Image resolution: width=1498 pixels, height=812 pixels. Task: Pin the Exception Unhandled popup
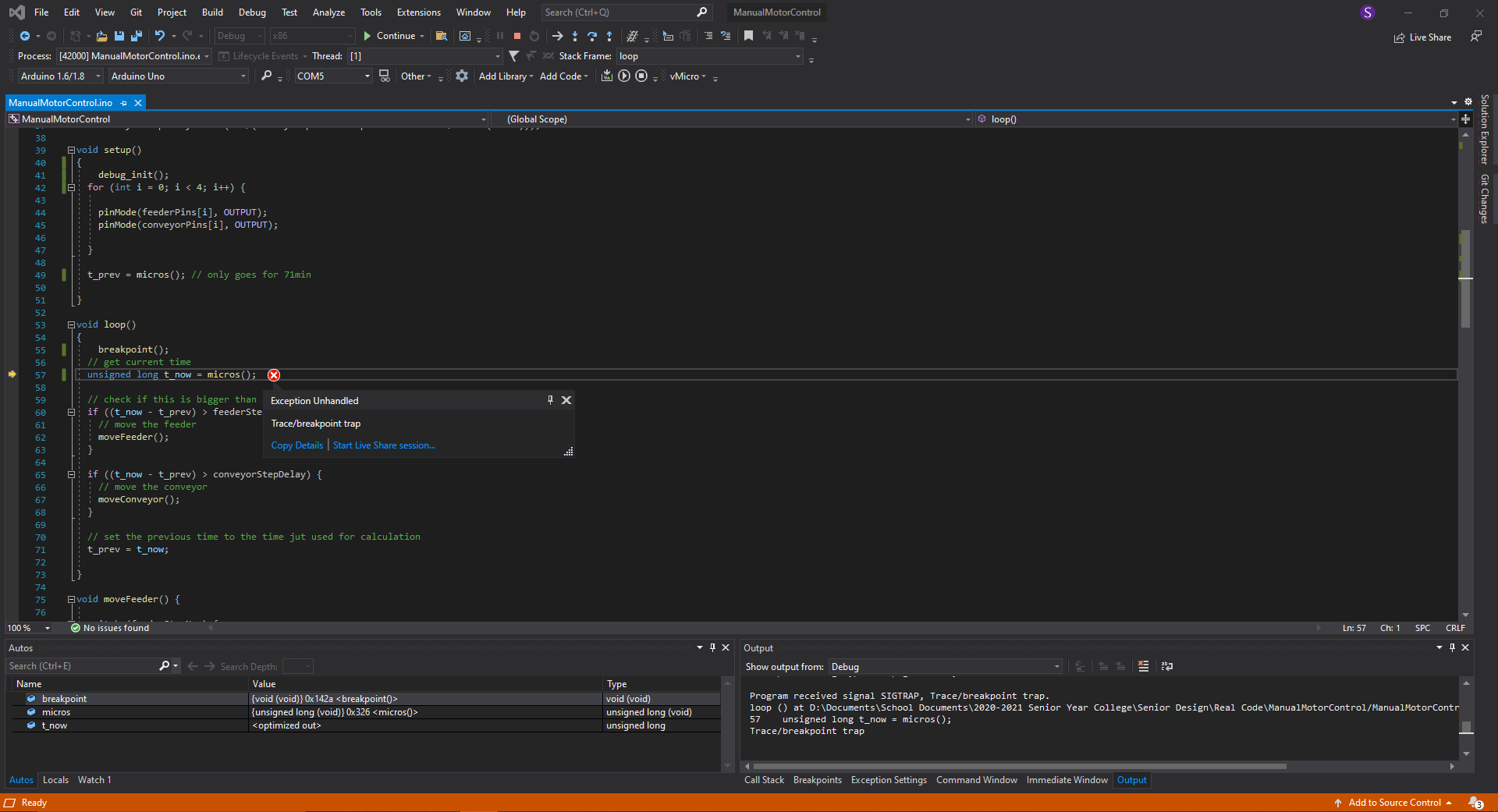click(549, 399)
